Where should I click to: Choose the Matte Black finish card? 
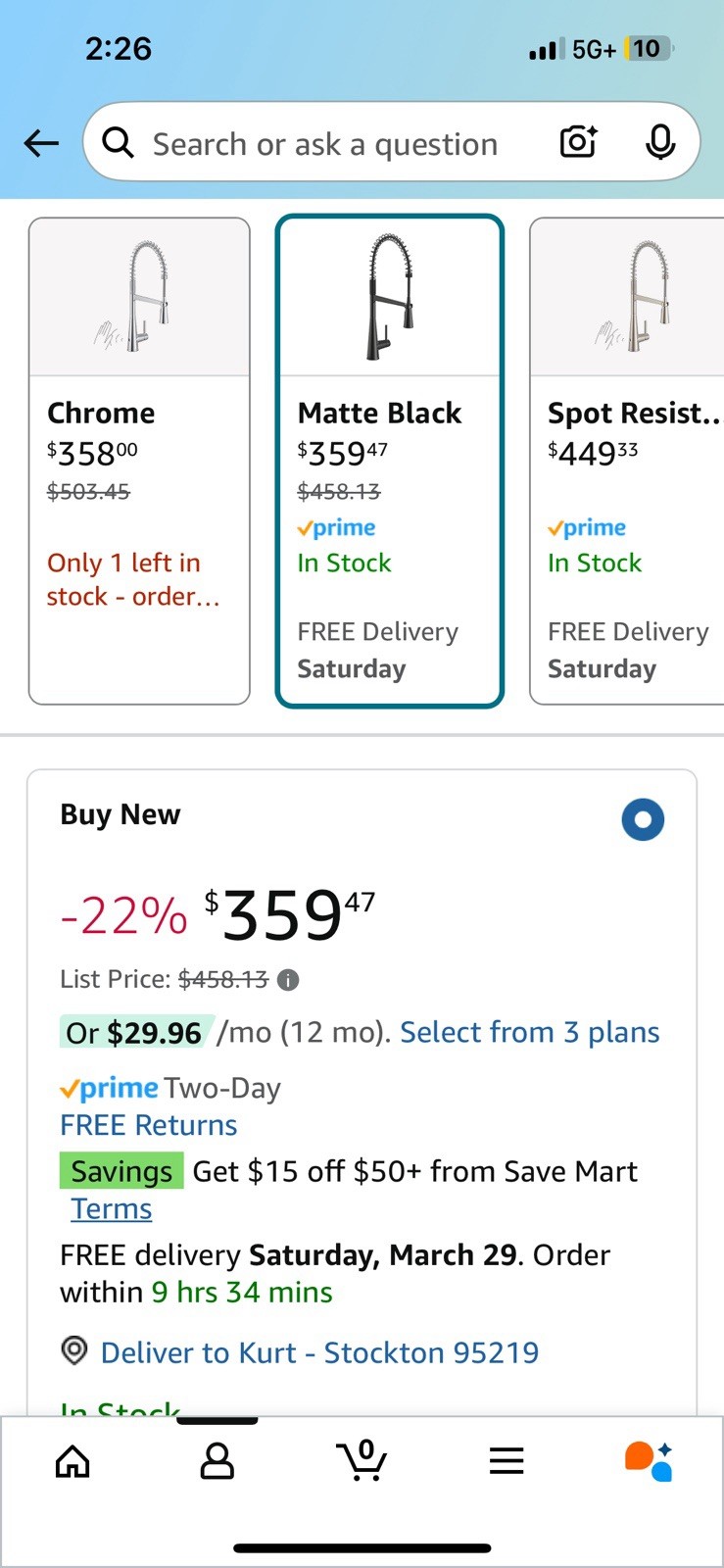coord(390,461)
